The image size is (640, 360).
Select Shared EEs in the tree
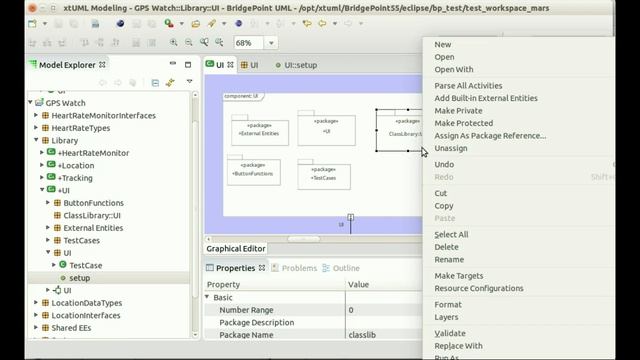tap(71, 328)
